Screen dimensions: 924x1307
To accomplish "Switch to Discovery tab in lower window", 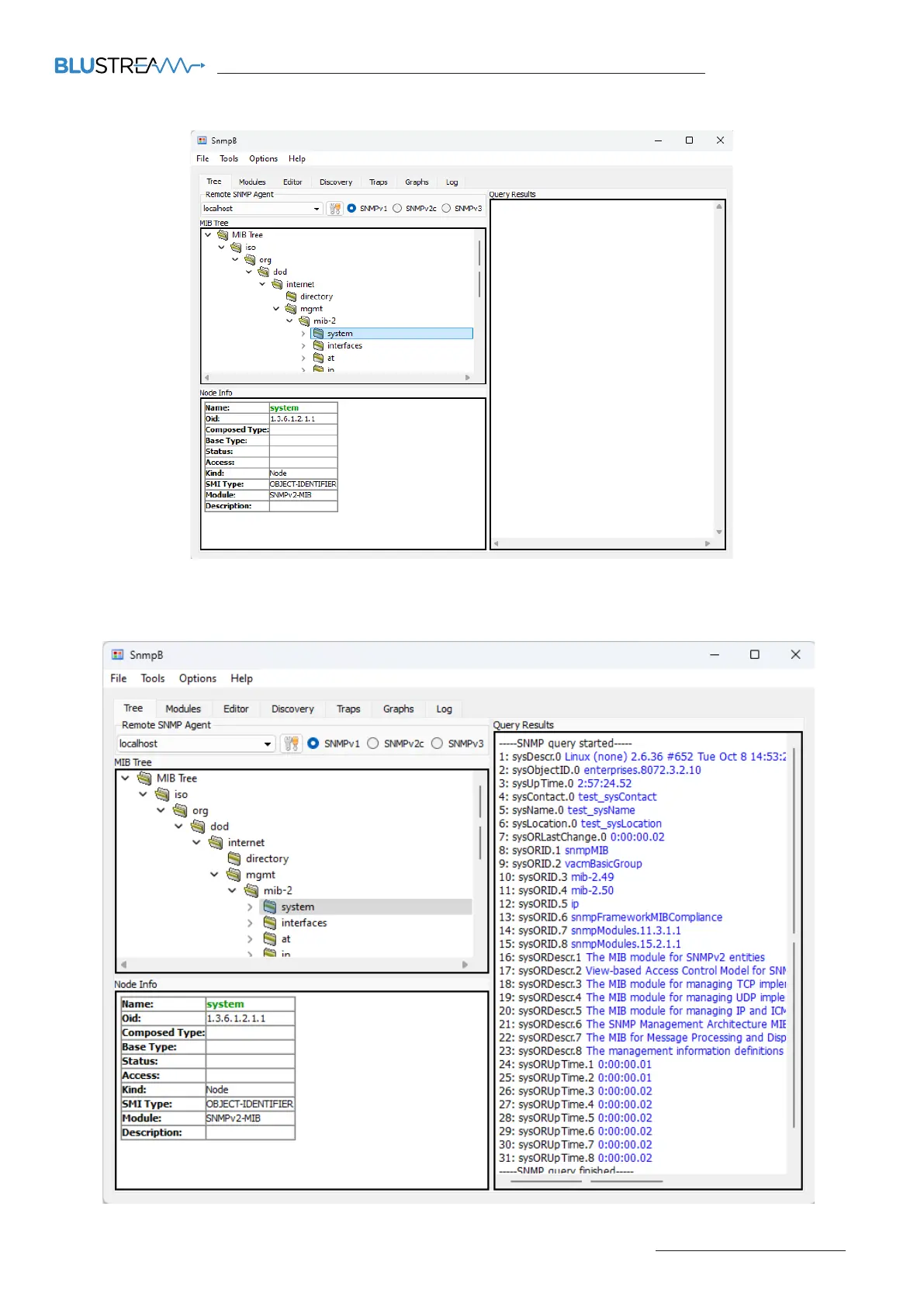I will 292,709.
